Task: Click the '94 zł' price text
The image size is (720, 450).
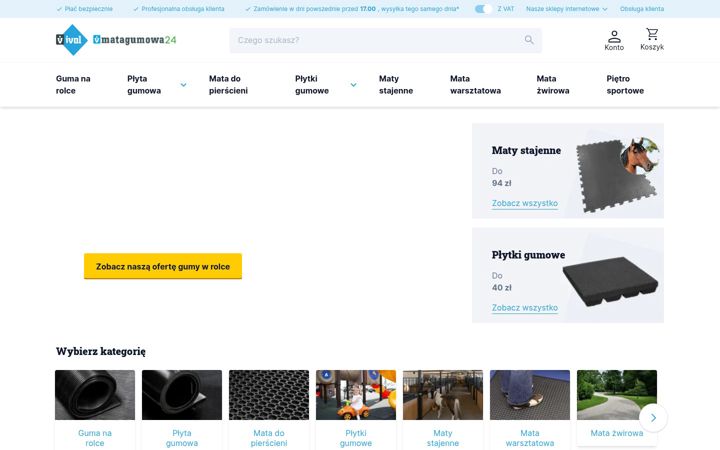Action: tap(501, 183)
